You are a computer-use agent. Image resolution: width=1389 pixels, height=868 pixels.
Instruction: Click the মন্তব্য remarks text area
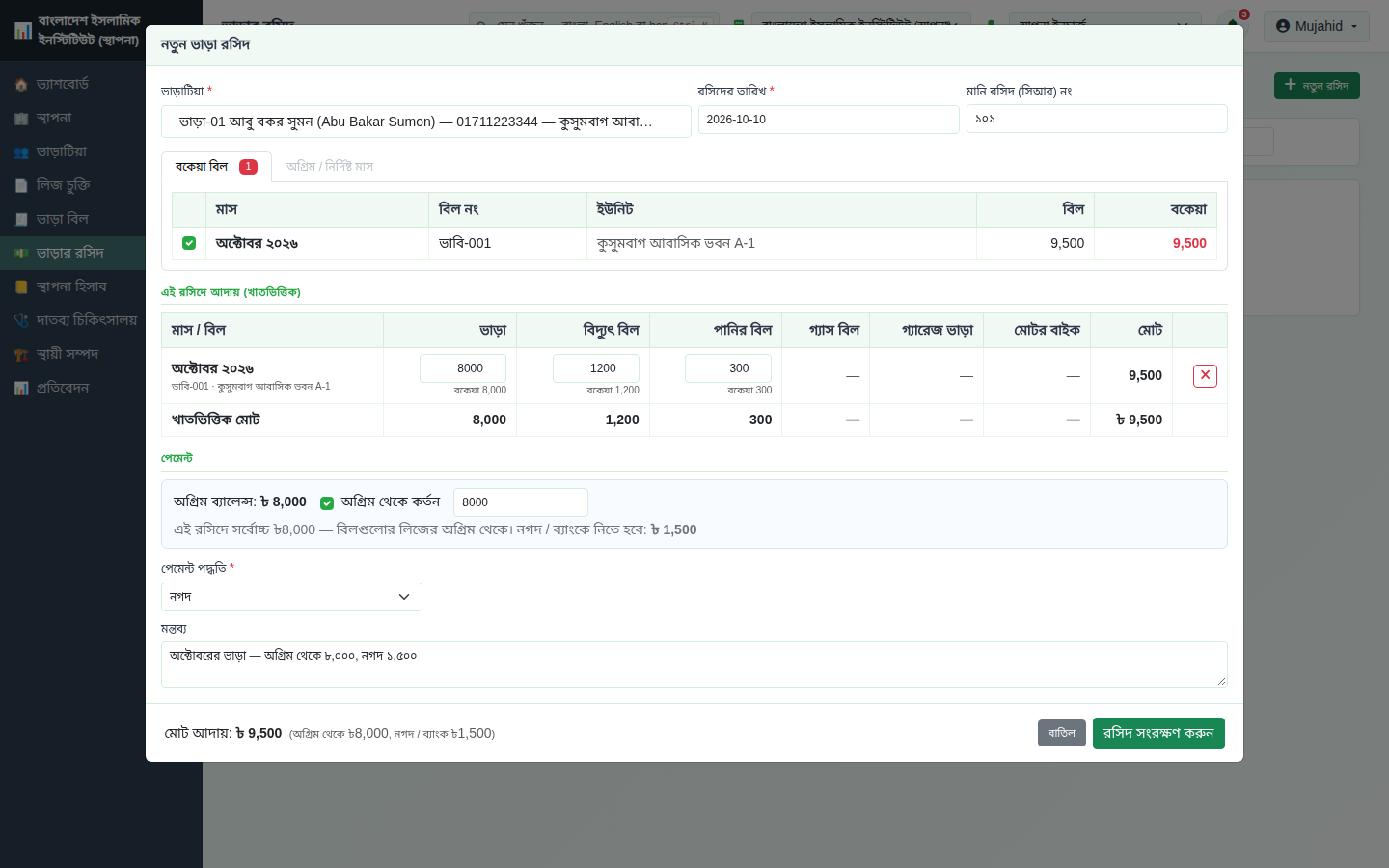tap(694, 665)
